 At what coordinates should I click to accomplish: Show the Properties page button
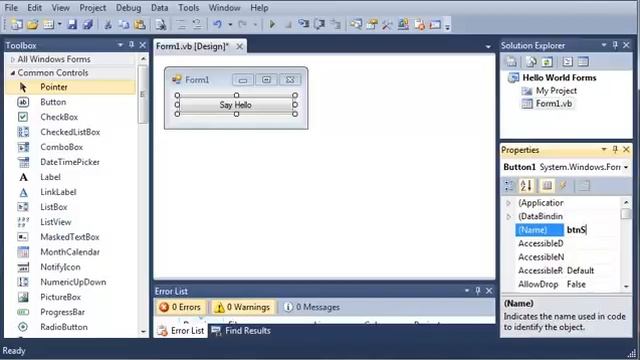547,186
